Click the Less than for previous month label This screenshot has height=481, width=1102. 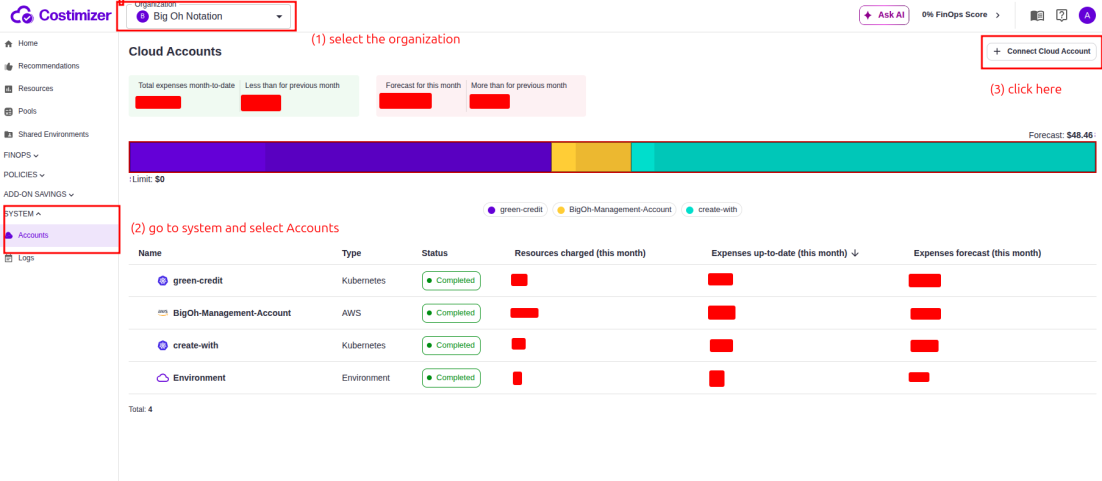click(x=292, y=85)
